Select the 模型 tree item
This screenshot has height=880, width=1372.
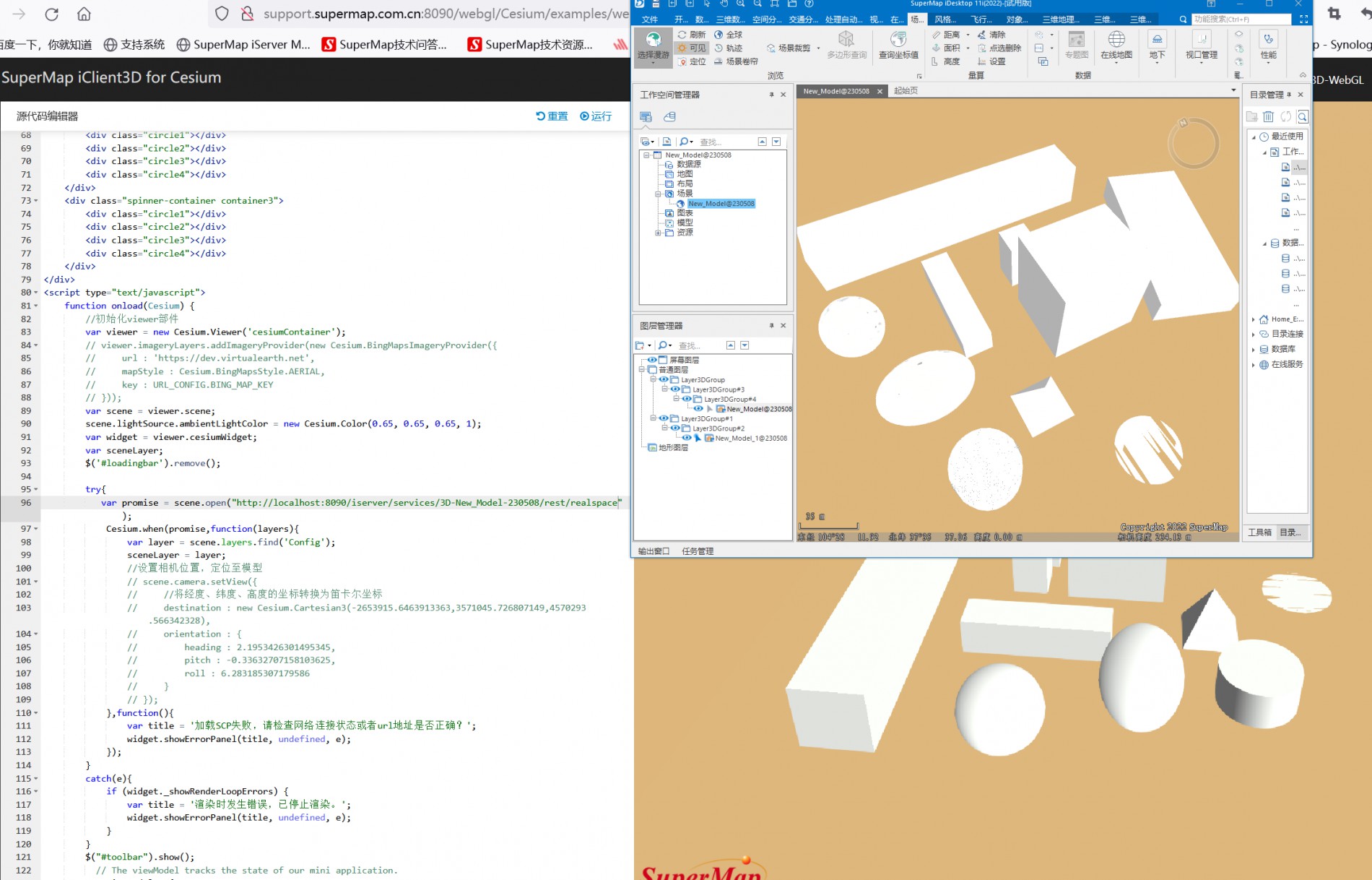pos(685,223)
